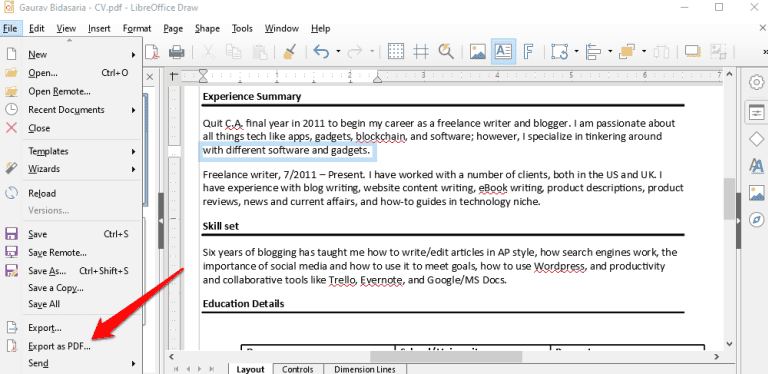Click the Print toolbar icon

point(176,51)
